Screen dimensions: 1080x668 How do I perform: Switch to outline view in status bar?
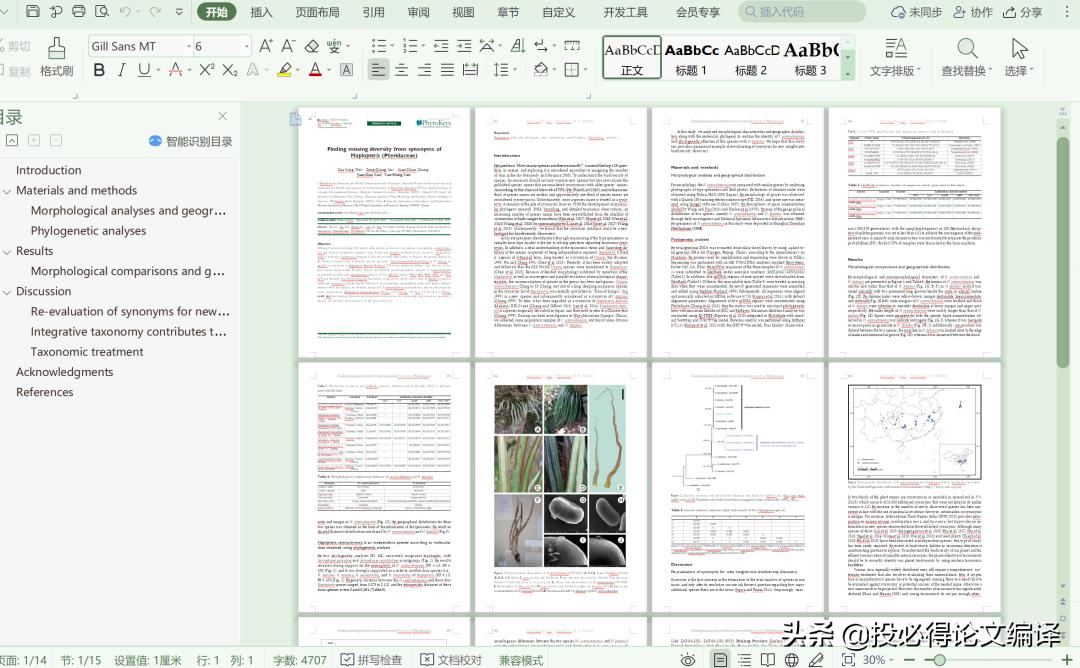point(745,660)
